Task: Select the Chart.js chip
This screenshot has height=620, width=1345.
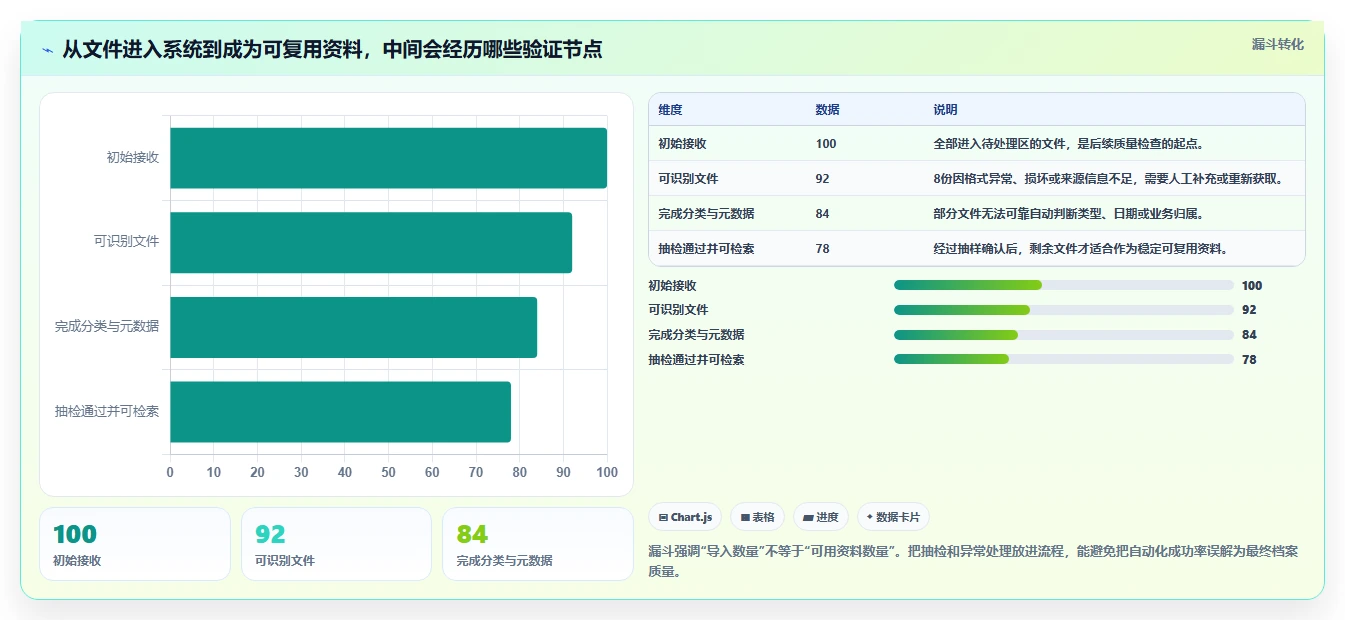Action: pyautogui.click(x=685, y=517)
